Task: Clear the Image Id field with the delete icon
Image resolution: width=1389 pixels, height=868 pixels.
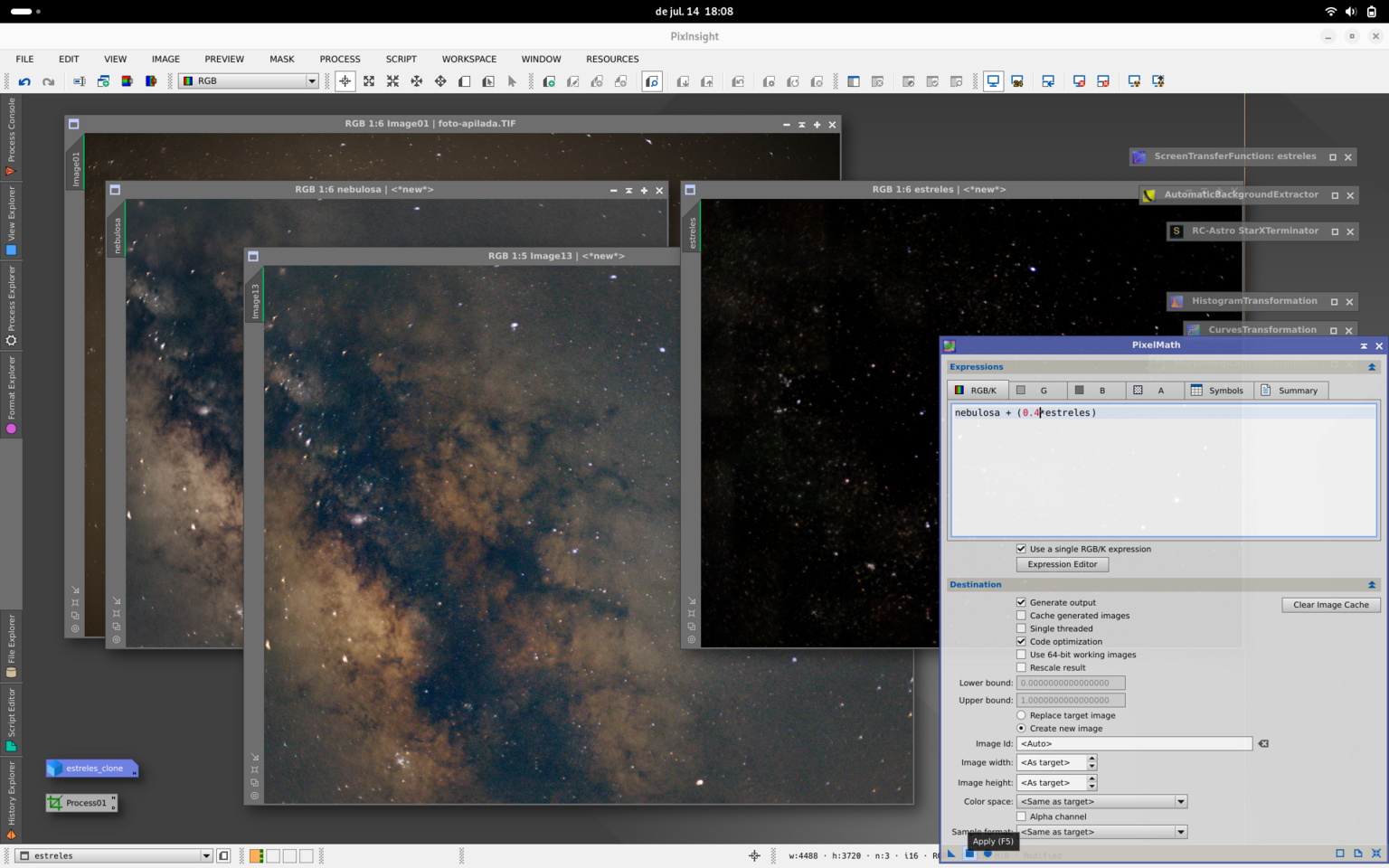Action: [x=1264, y=743]
